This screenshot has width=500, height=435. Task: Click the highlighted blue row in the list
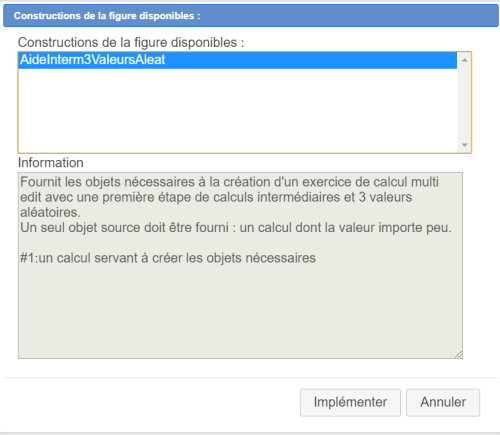point(238,60)
